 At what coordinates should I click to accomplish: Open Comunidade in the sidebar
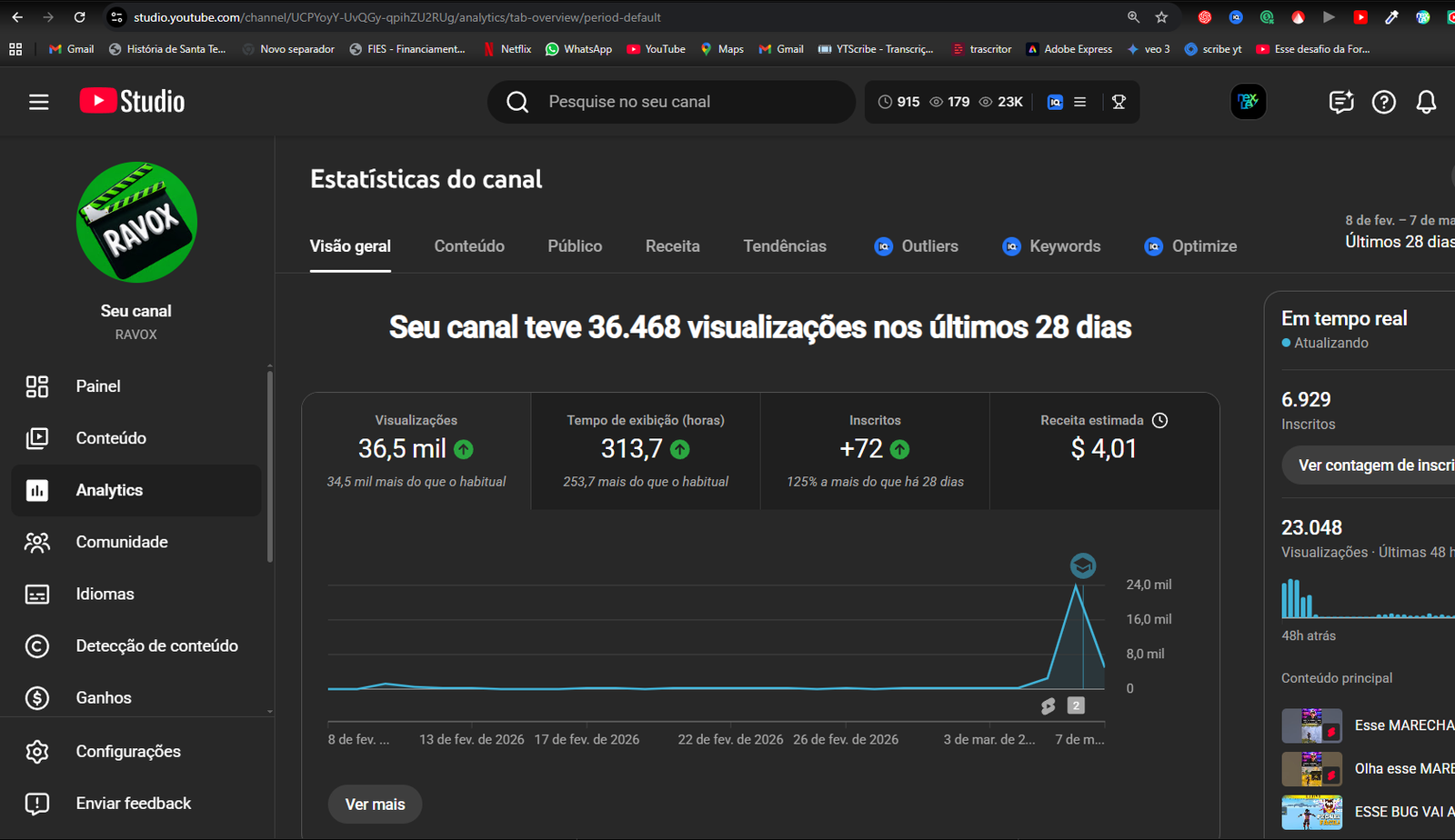(136, 542)
